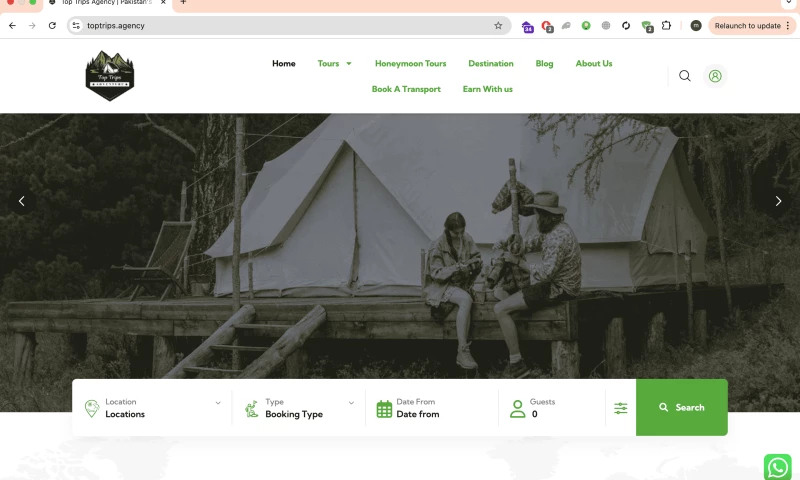Click the Guests count field
The image size is (800, 480).
[x=555, y=408]
